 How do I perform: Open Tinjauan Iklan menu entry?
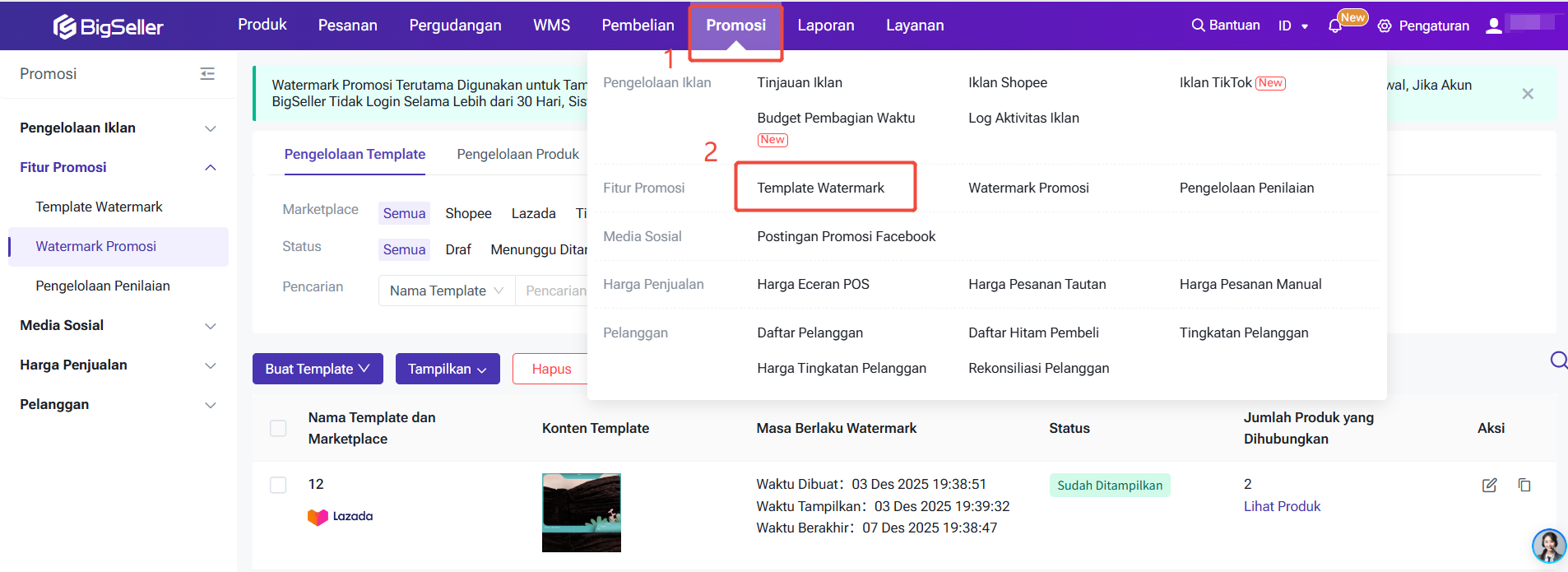pos(800,82)
